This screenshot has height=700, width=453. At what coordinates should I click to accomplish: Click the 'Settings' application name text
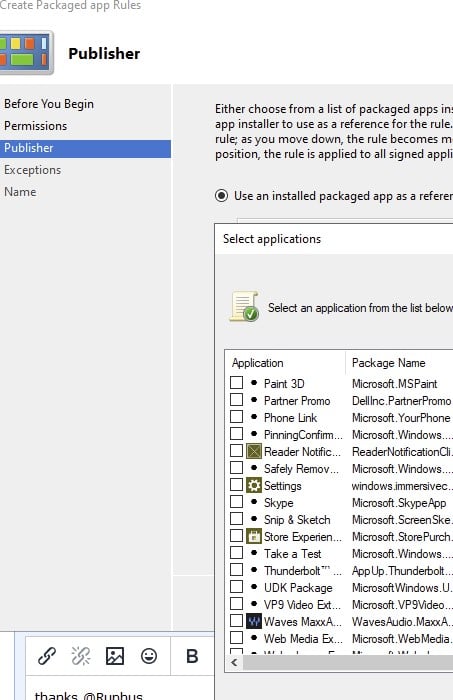pyautogui.click(x=283, y=486)
